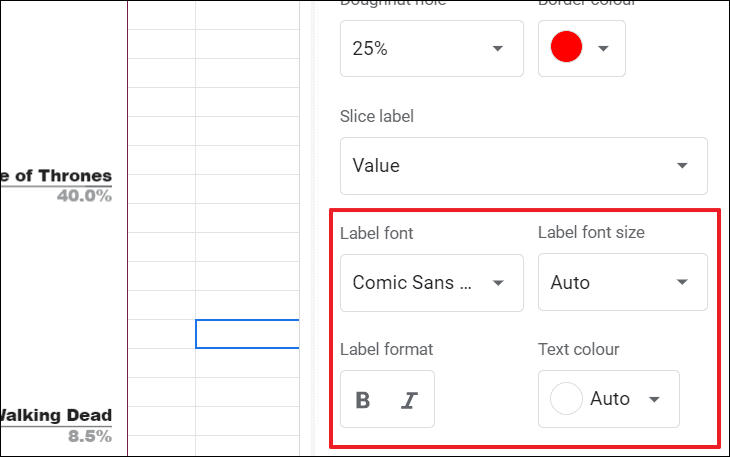Toggle italic label format

click(x=408, y=400)
